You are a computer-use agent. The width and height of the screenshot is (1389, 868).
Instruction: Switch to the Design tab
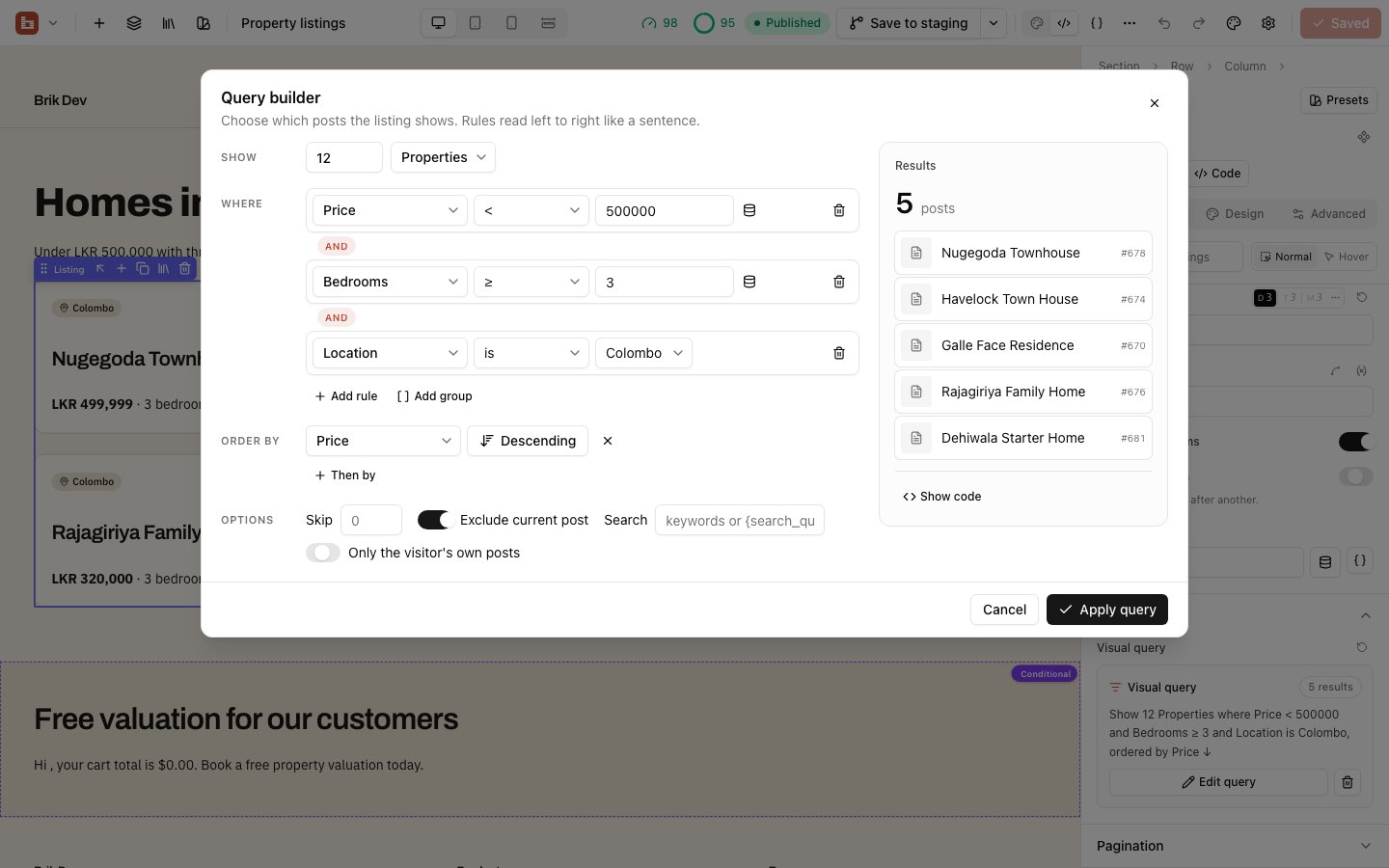[x=1235, y=214]
